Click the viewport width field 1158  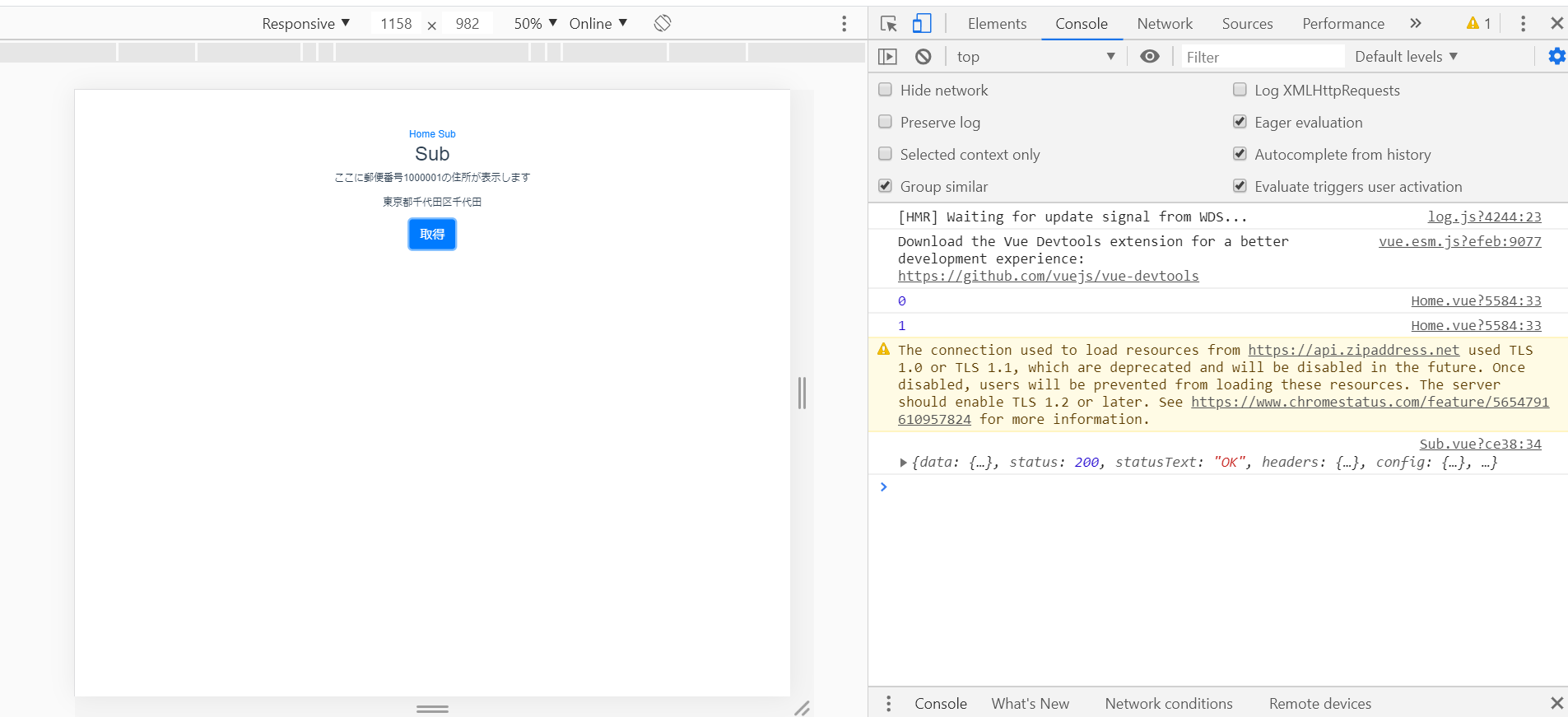396,24
